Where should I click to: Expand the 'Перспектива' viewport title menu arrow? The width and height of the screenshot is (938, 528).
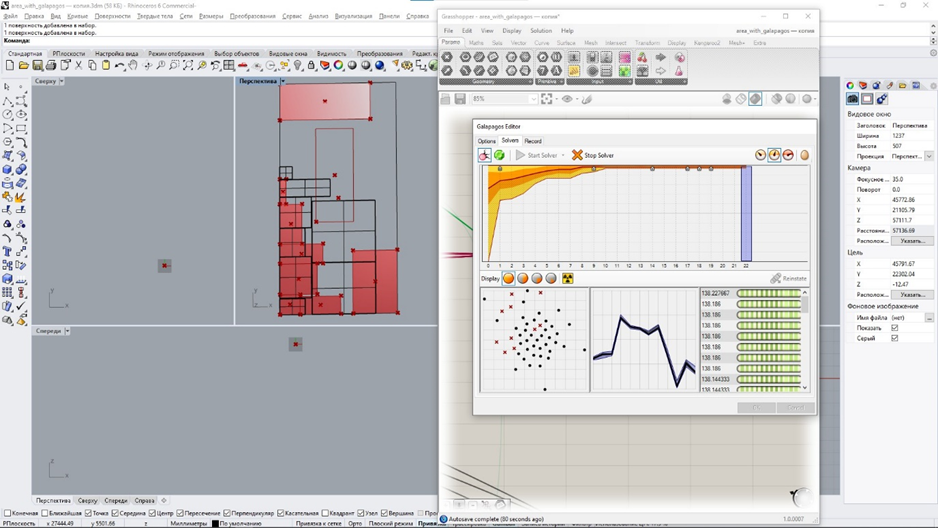283,81
